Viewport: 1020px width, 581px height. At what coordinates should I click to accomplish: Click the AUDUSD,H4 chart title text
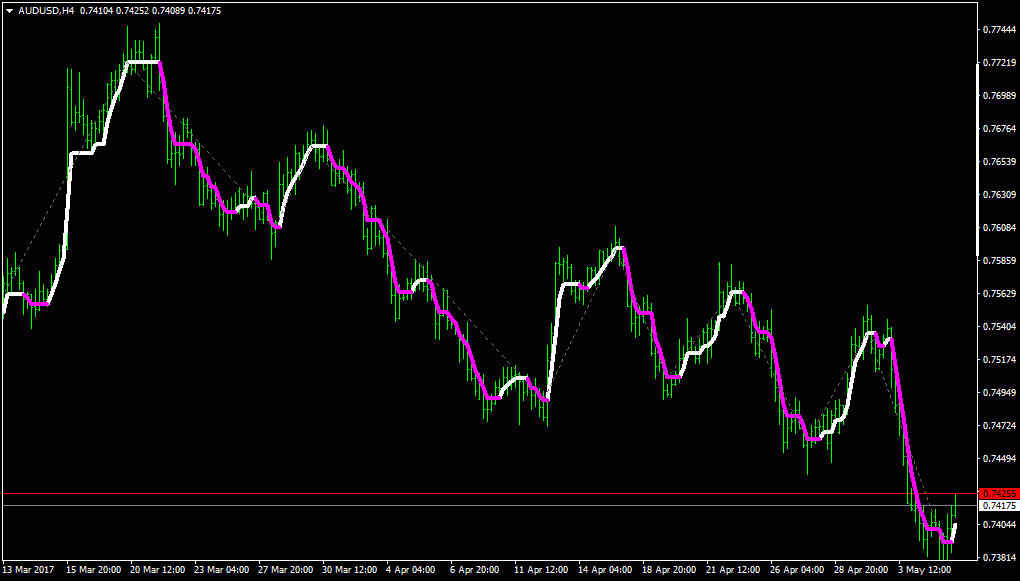pos(46,11)
